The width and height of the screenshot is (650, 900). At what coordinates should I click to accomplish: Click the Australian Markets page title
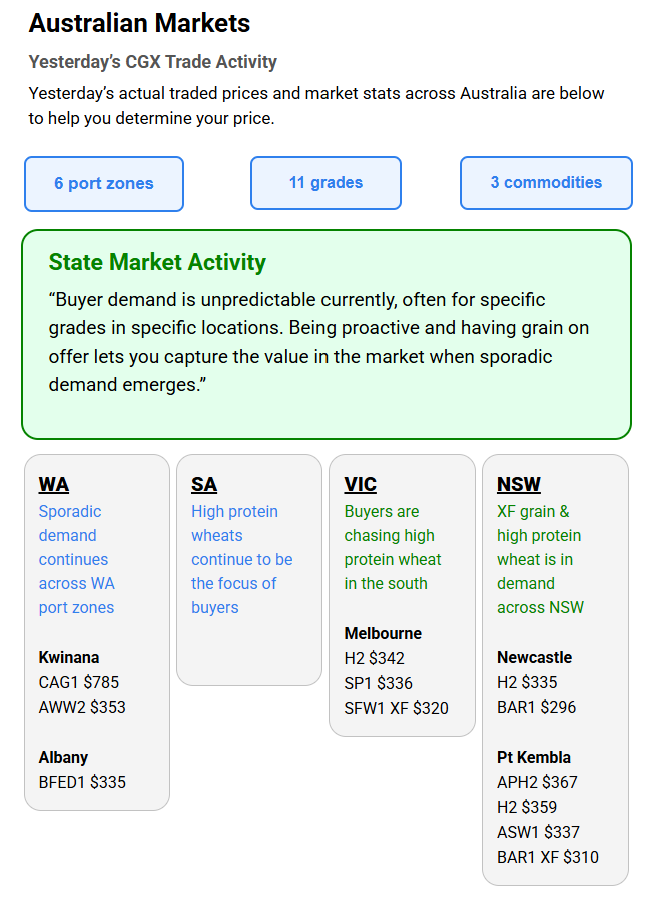click(x=140, y=23)
